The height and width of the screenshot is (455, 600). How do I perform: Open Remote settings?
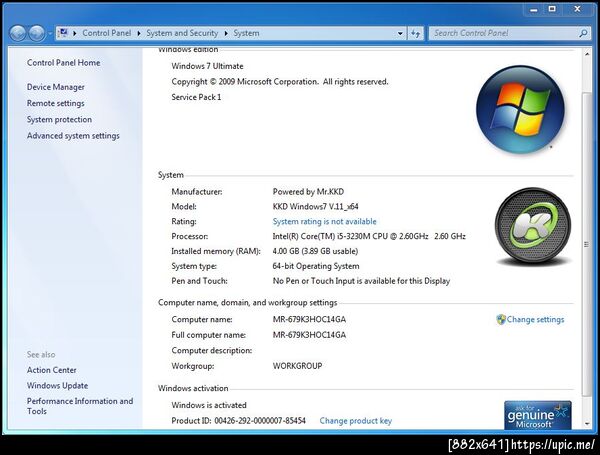click(56, 103)
